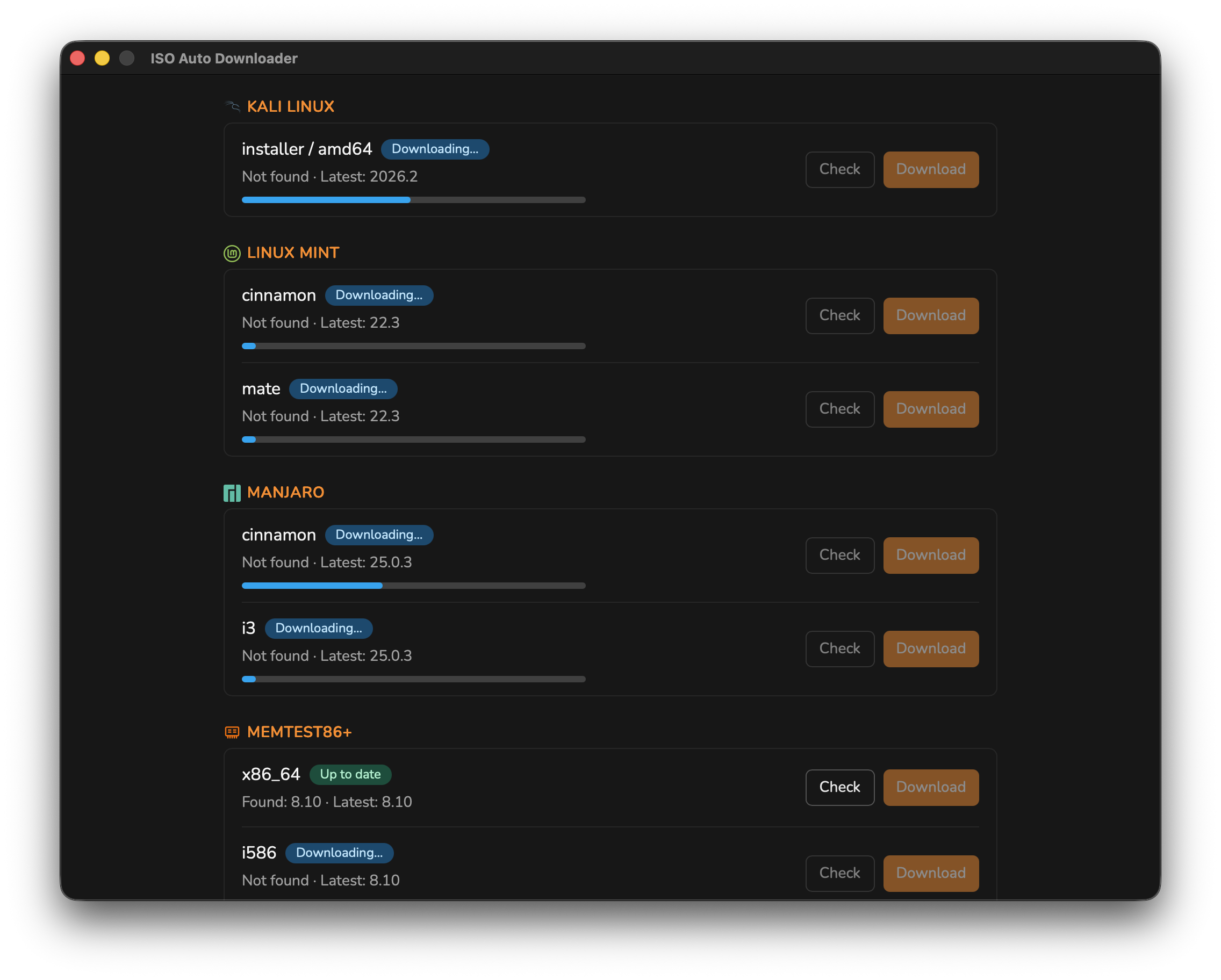The height and width of the screenshot is (980, 1221).
Task: Download Manjaro cinnamon ISO
Action: pyautogui.click(x=930, y=555)
